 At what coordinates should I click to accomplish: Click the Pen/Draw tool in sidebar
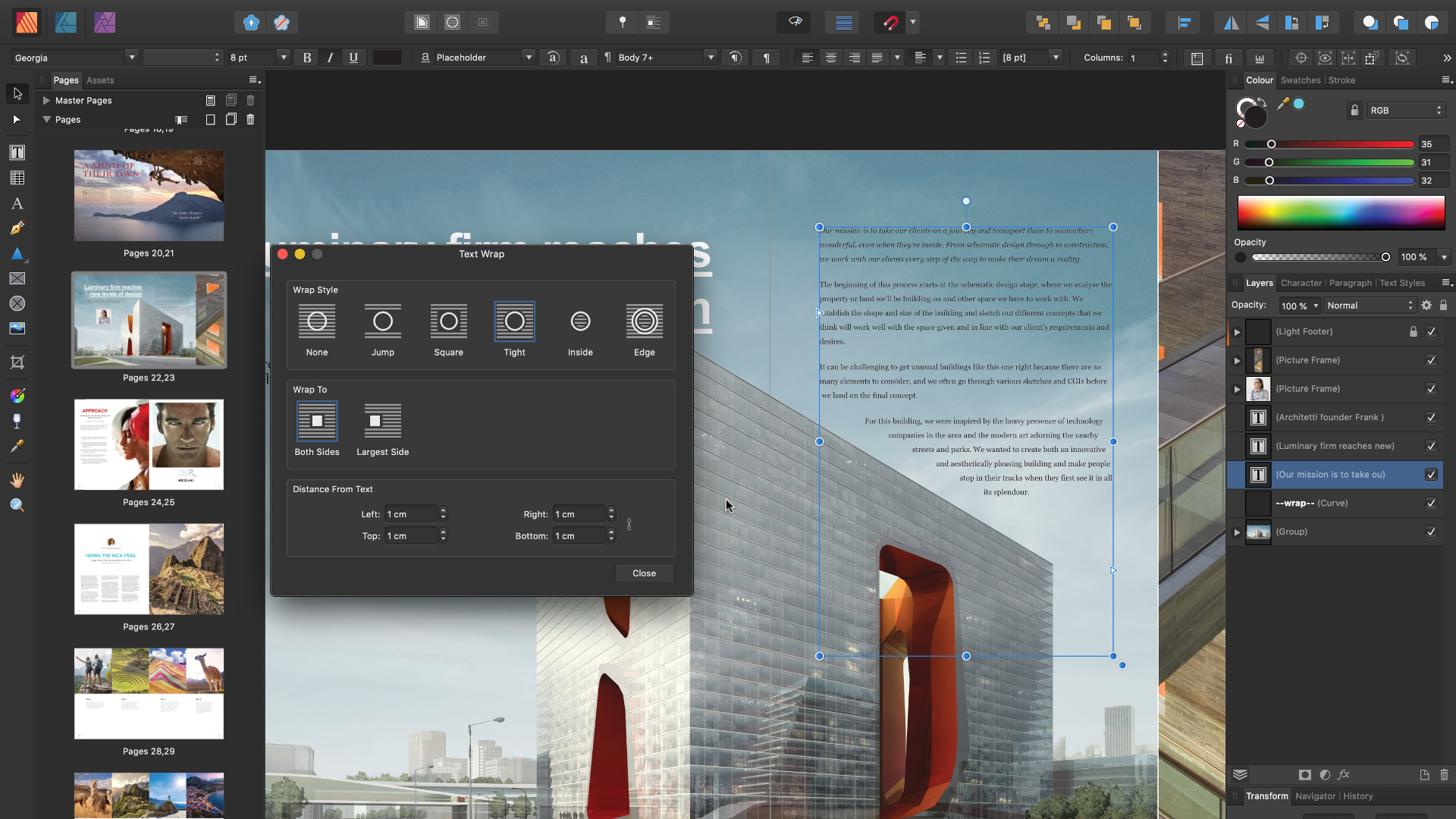coord(17,230)
